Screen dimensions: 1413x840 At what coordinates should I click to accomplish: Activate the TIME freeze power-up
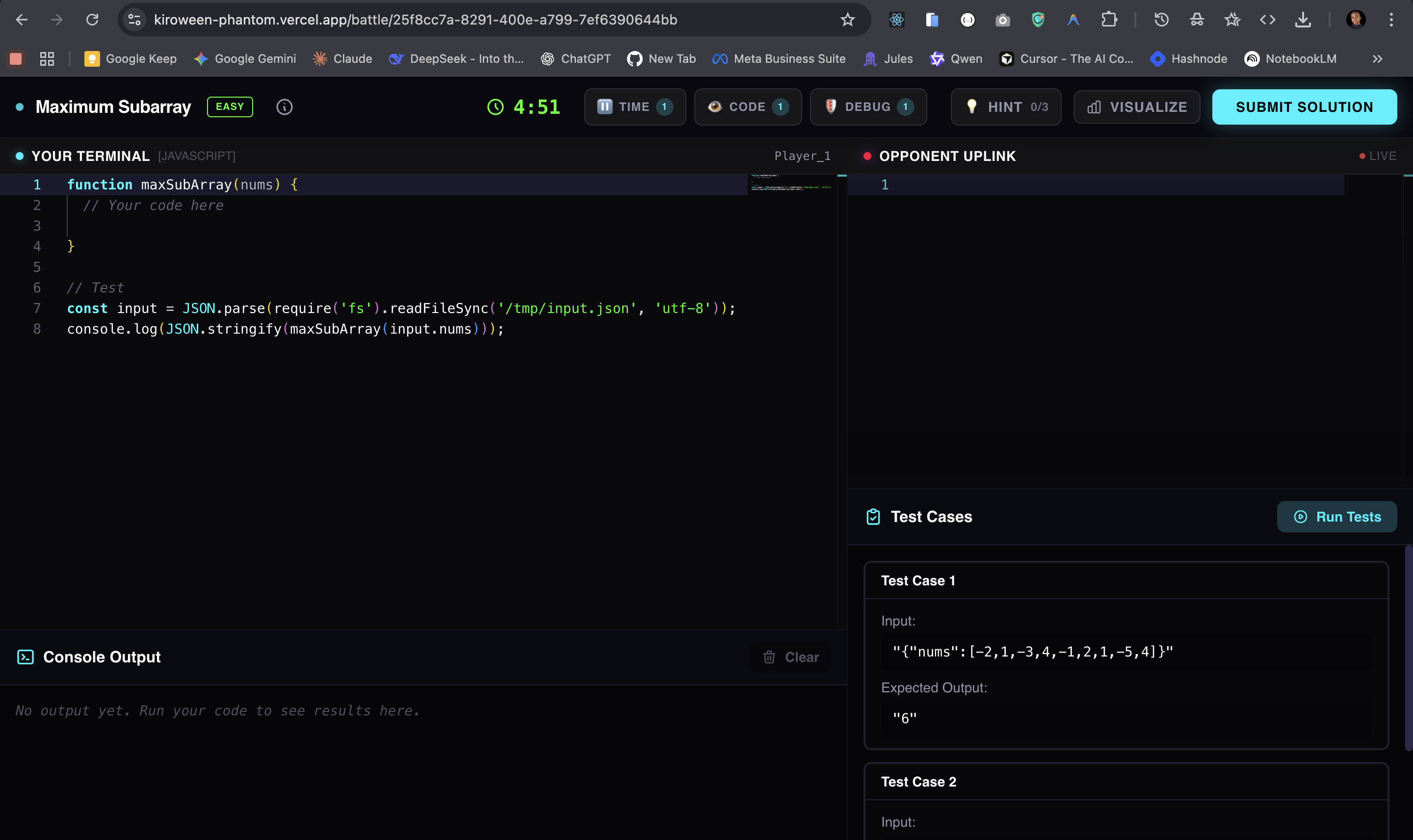[x=635, y=107]
